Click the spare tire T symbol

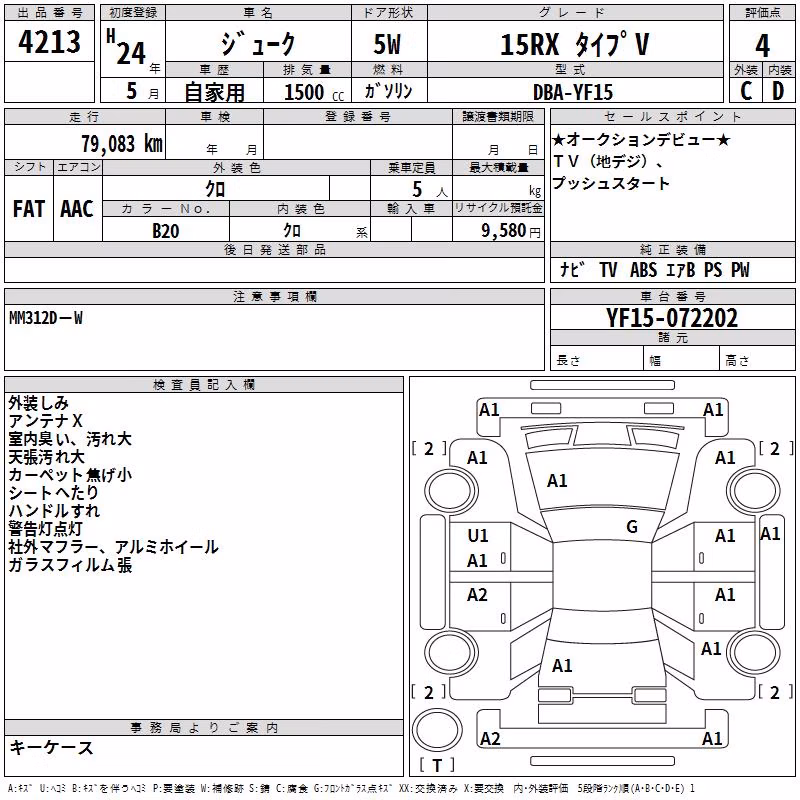437,765
